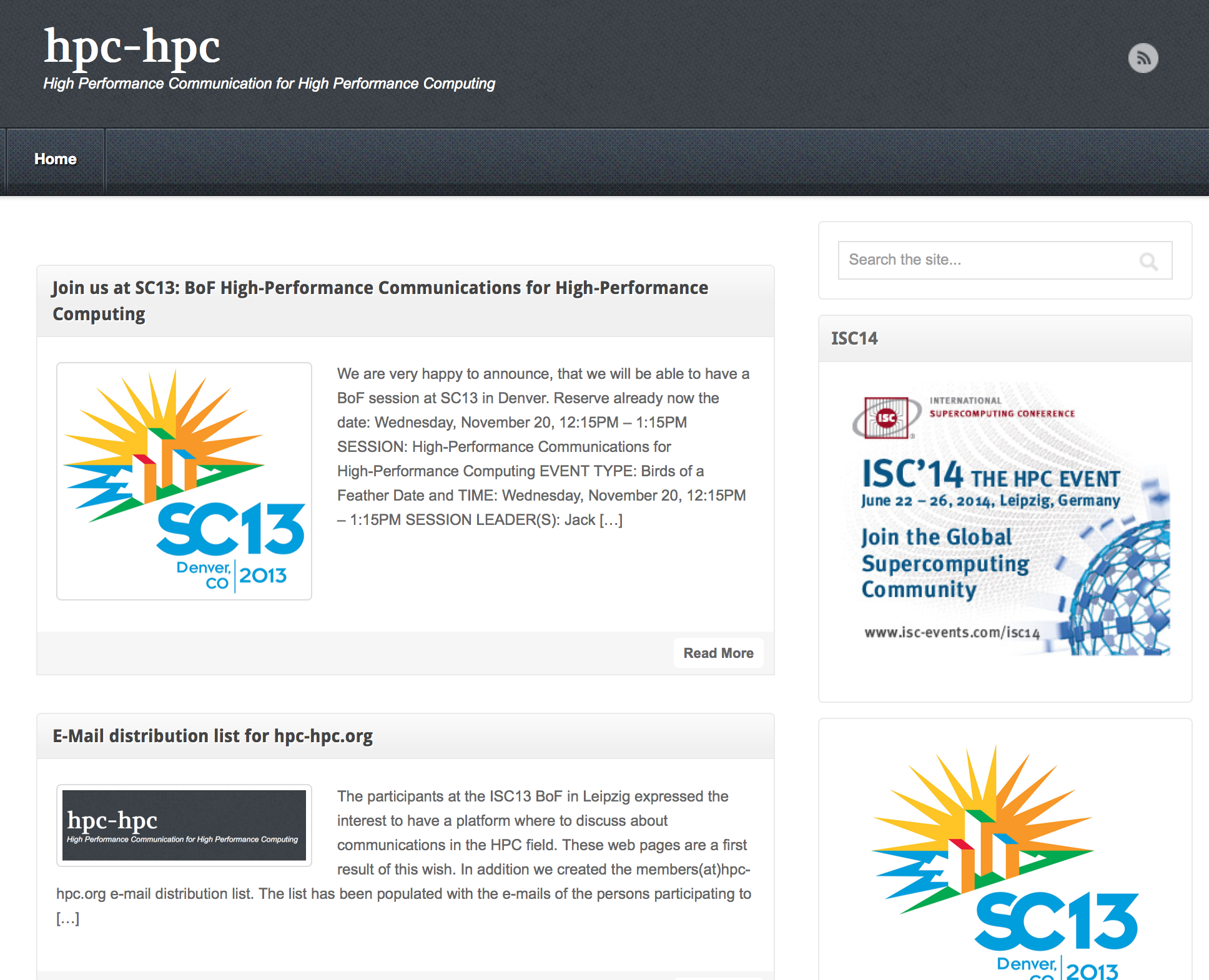Select Home navigation menu item
The width and height of the screenshot is (1209, 980).
point(55,159)
